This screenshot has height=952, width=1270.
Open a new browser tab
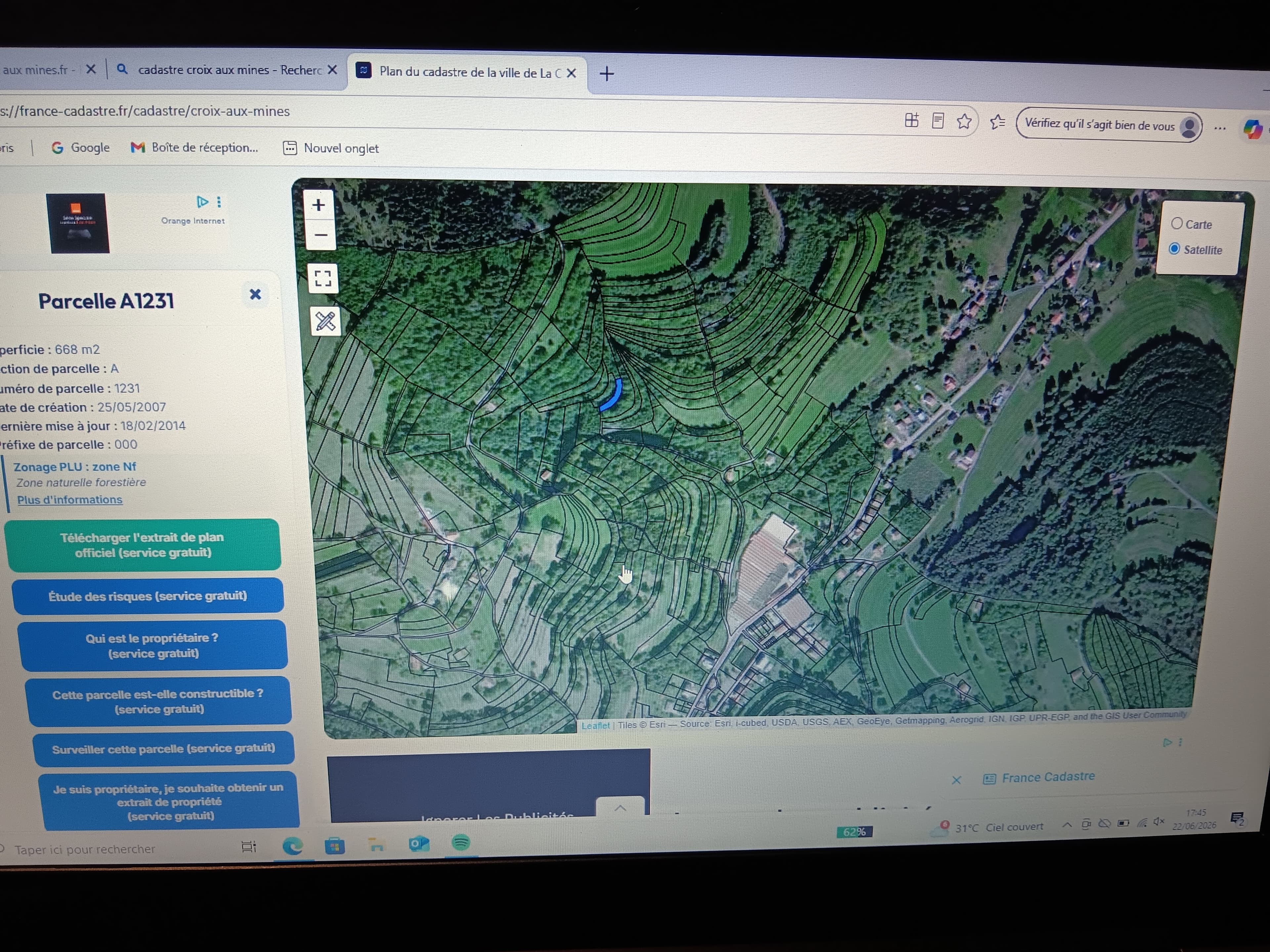coord(607,73)
